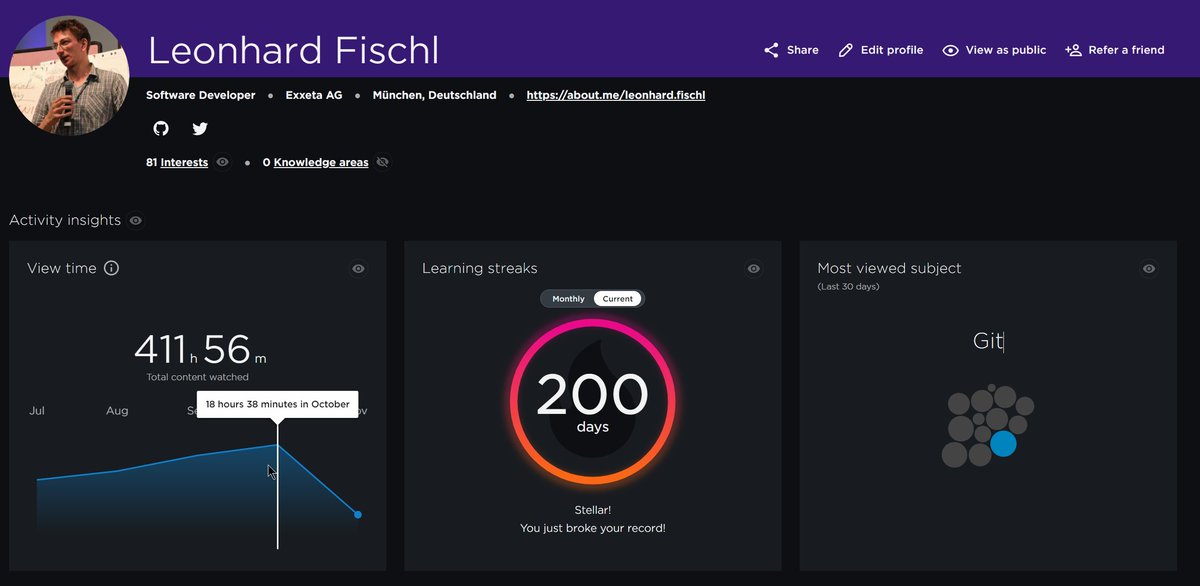
Task: Click the München, Deutschland location text
Action: (x=434, y=95)
